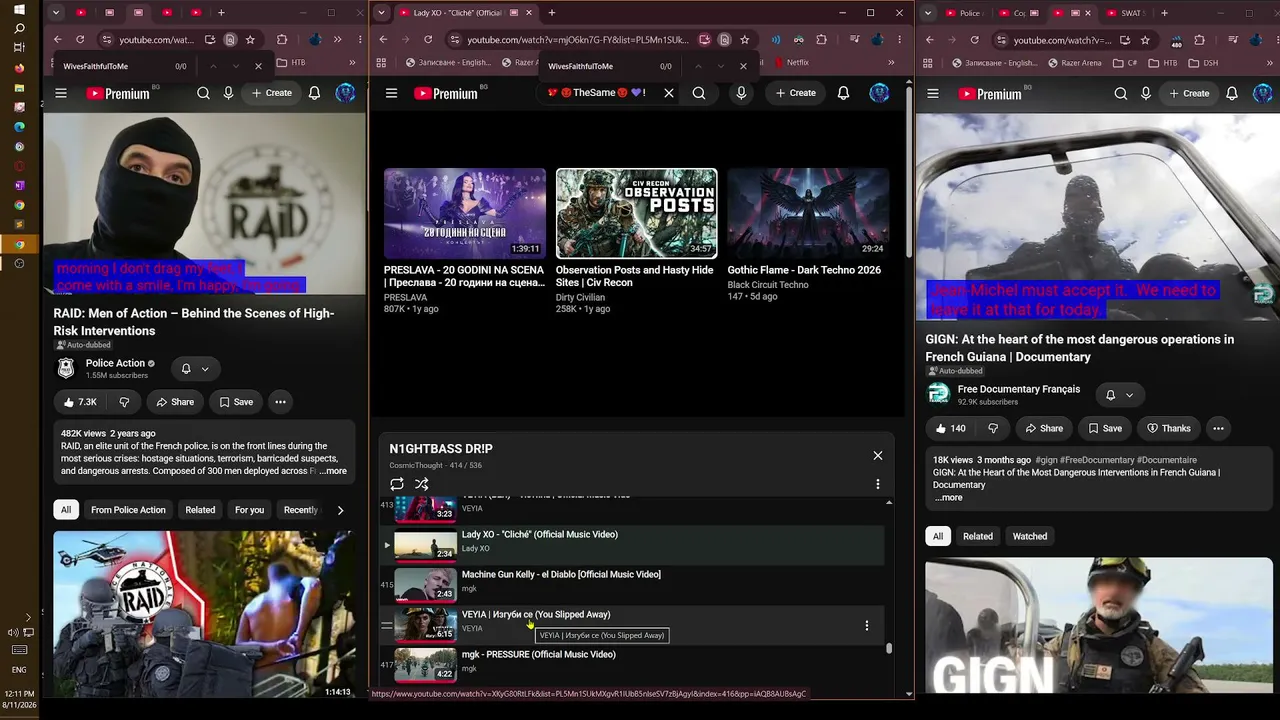
Task: Show hidden bookmarks in the middle window bar
Action: pyautogui.click(x=891, y=62)
